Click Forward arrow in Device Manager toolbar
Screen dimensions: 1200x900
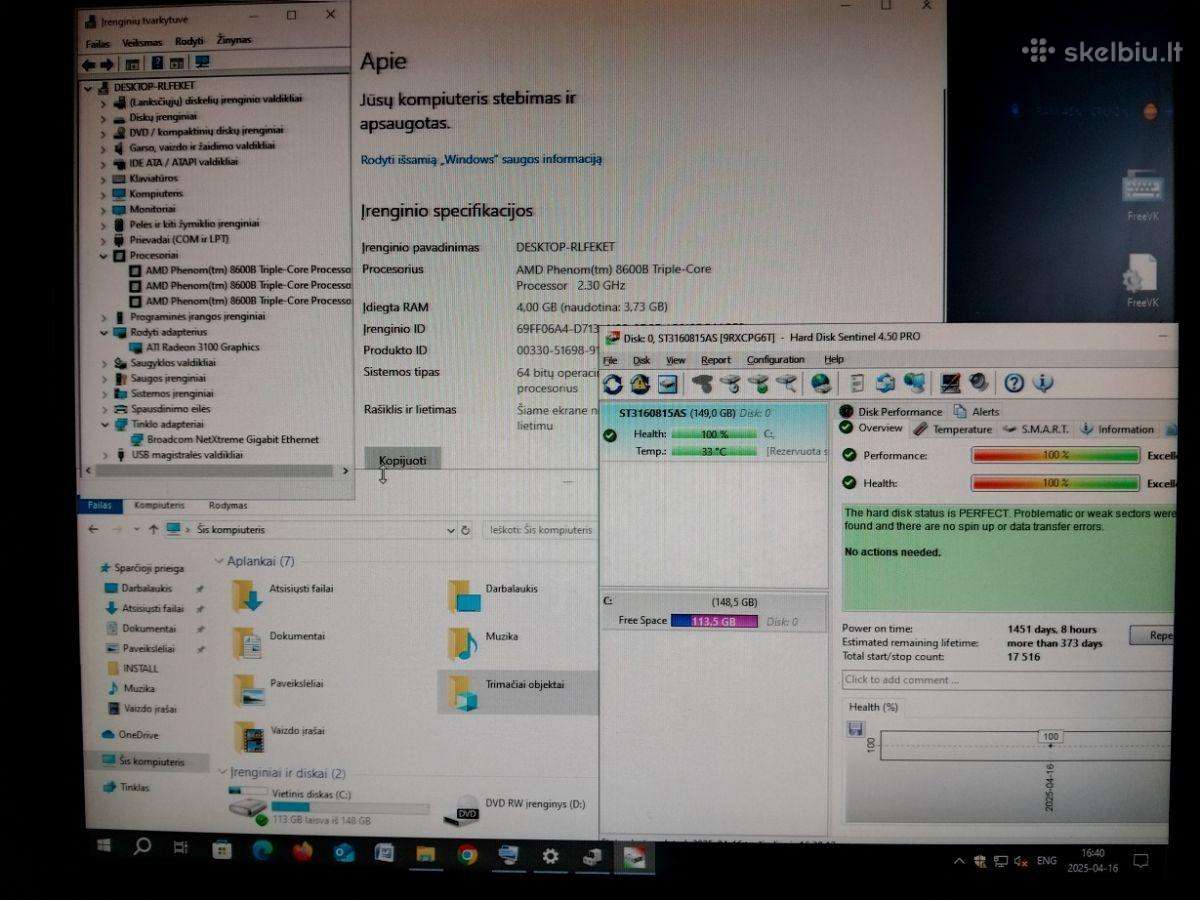(106, 63)
